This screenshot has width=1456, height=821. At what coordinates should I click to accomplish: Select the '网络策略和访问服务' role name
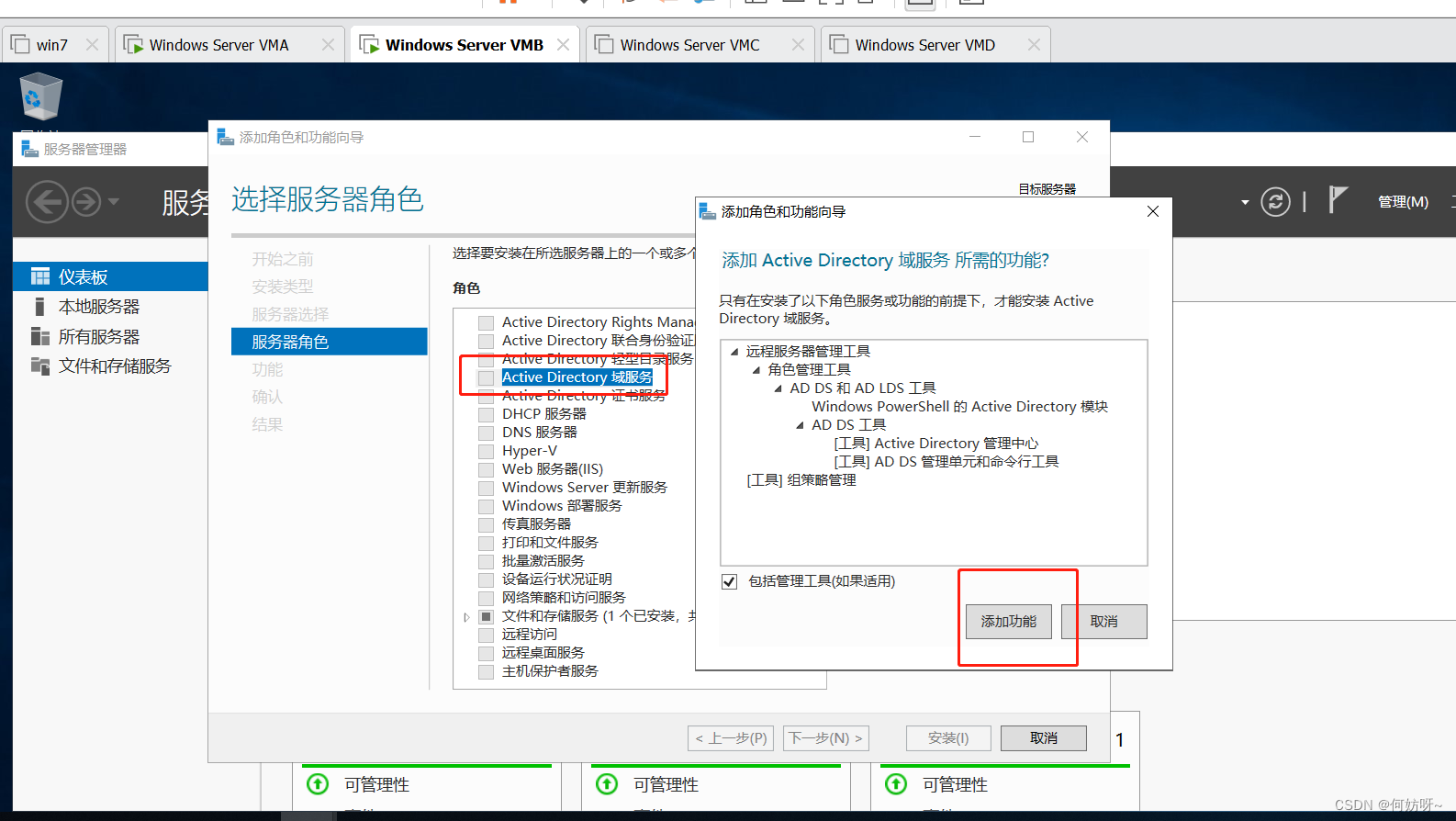tap(564, 598)
